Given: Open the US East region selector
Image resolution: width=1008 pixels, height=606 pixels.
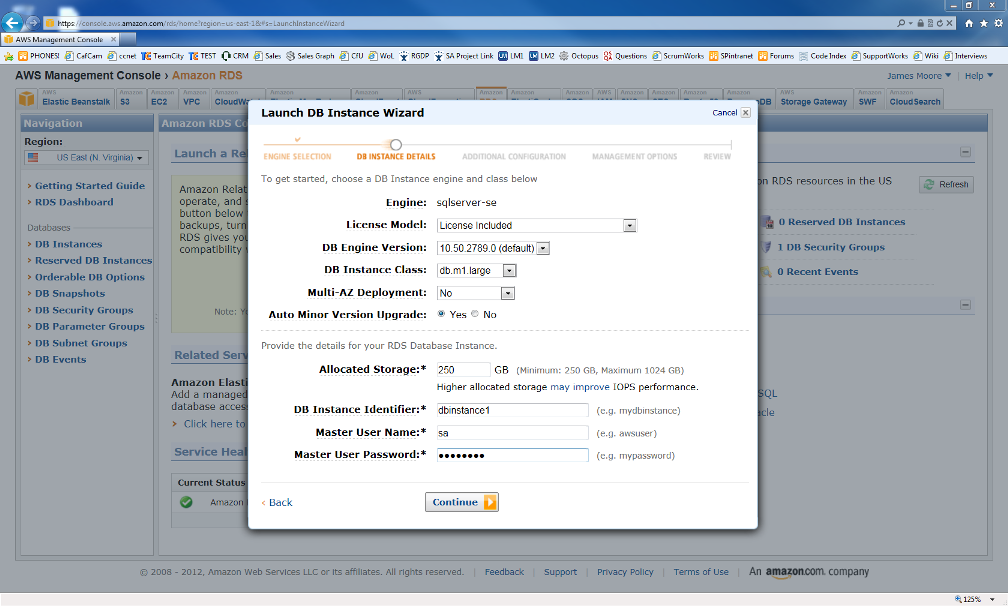Looking at the screenshot, I should coord(86,157).
